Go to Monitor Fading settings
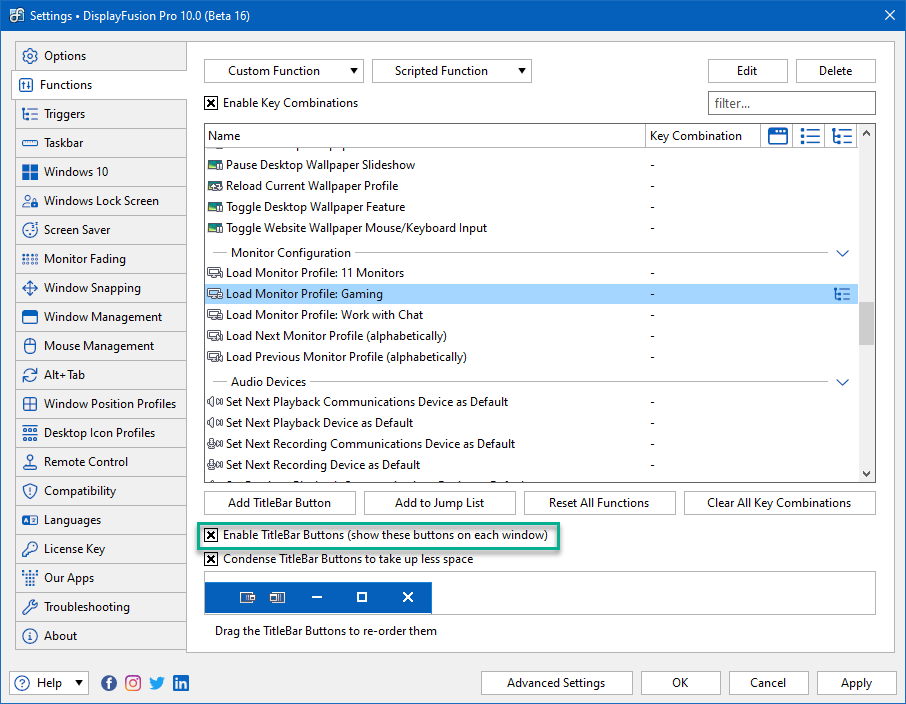Viewport: 906px width, 704px height. point(101,259)
